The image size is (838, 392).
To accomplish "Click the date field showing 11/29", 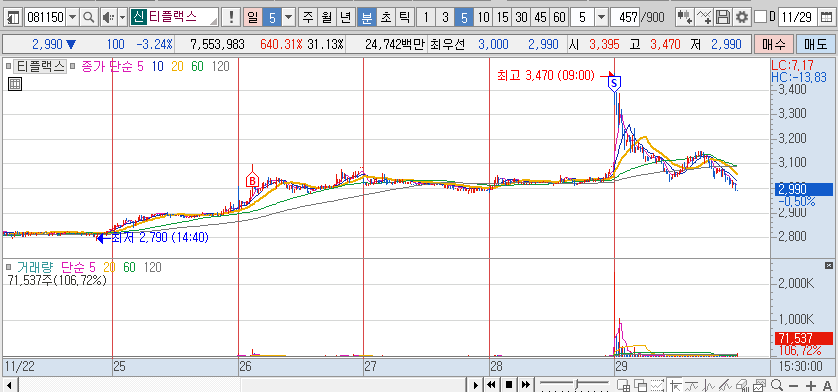I will click(798, 18).
